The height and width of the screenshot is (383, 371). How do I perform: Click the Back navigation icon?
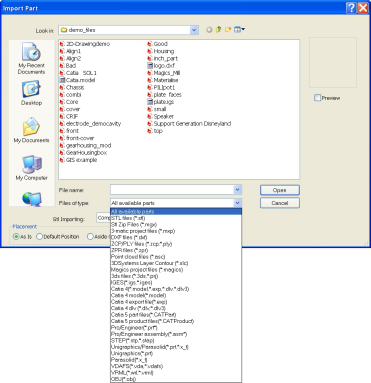(209, 30)
